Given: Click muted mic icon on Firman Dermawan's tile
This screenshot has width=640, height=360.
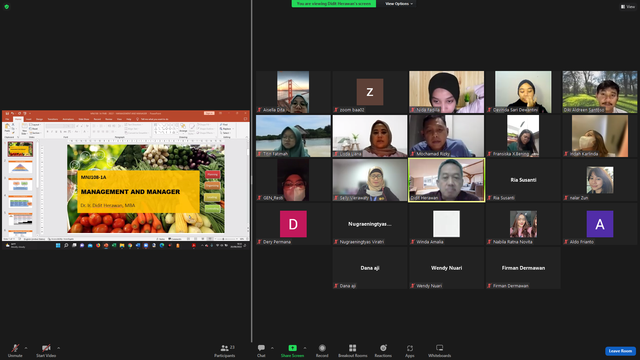Looking at the screenshot, I should coord(489,286).
